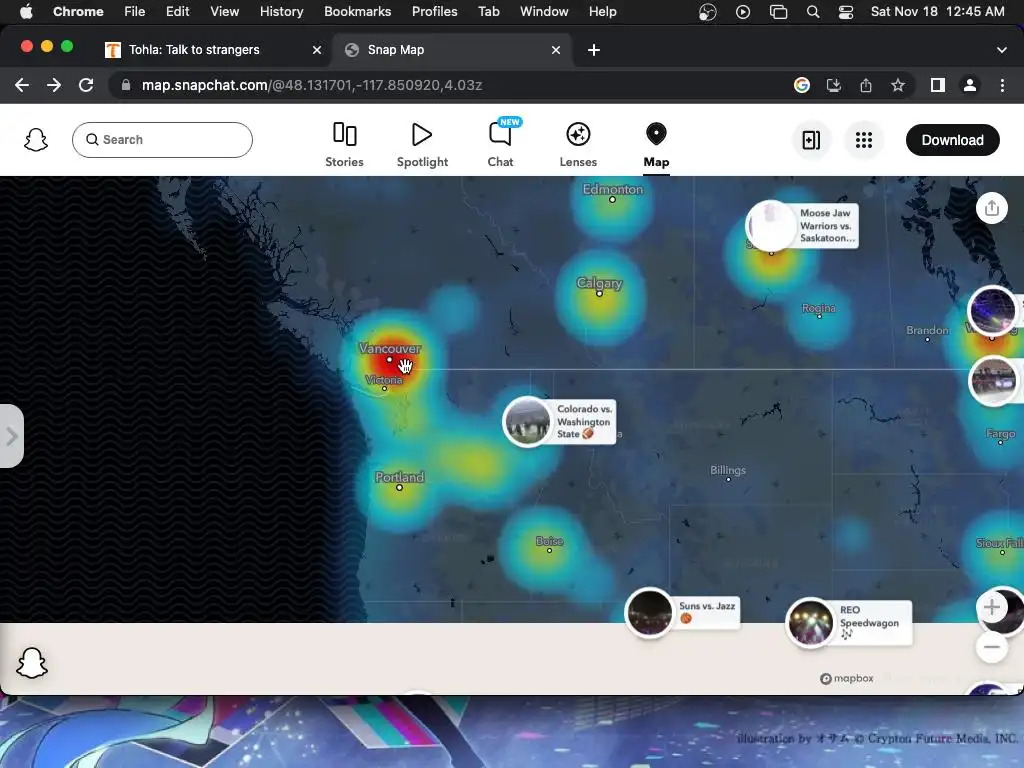The image size is (1024, 768).
Task: Zoom out the map with minus button
Action: [x=991, y=647]
